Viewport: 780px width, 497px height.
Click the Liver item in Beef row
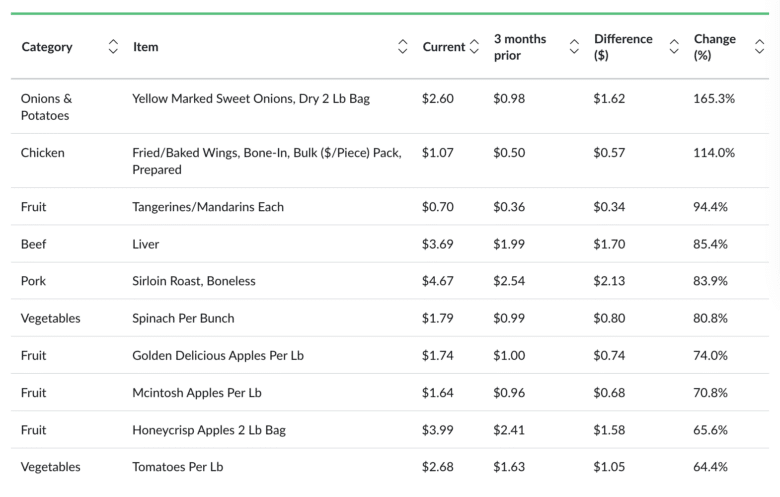[x=145, y=244]
